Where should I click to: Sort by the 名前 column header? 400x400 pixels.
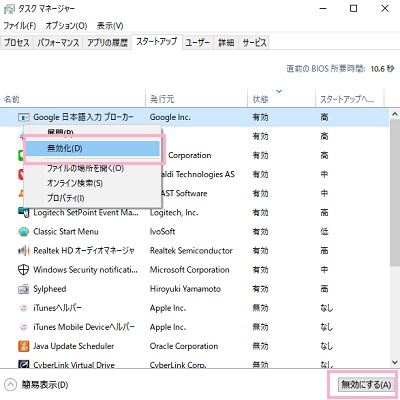click(73, 99)
